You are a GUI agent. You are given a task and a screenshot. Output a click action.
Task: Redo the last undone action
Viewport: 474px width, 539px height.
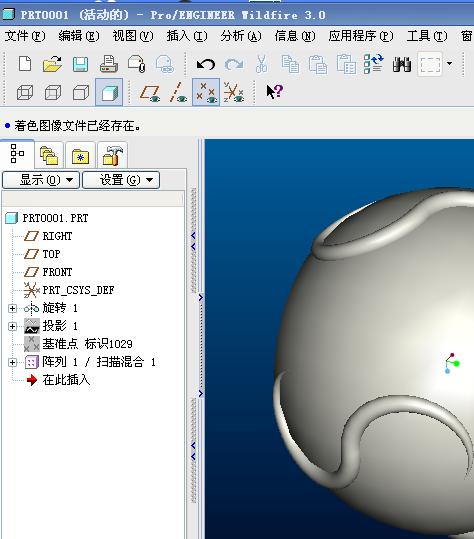click(234, 64)
